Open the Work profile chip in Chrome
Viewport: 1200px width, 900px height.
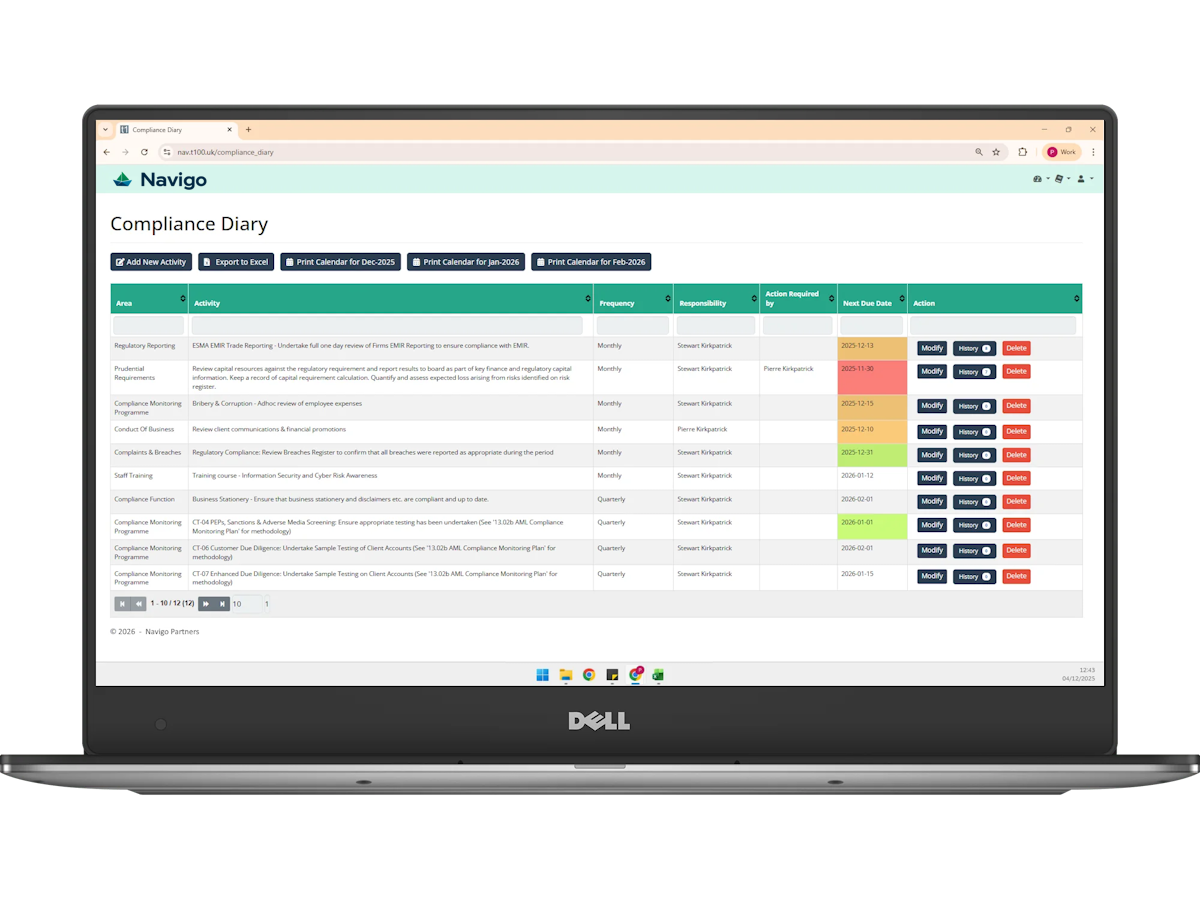(1061, 152)
